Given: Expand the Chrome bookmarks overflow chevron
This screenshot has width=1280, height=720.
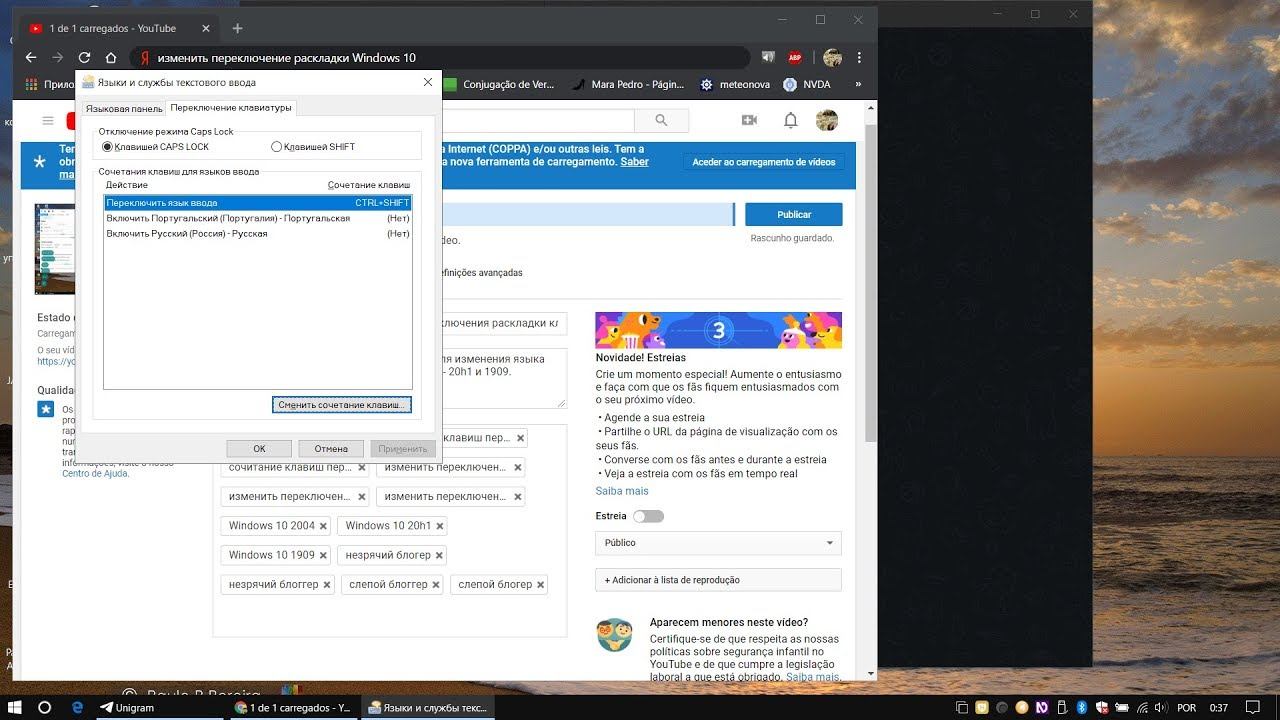Looking at the screenshot, I should click(858, 85).
